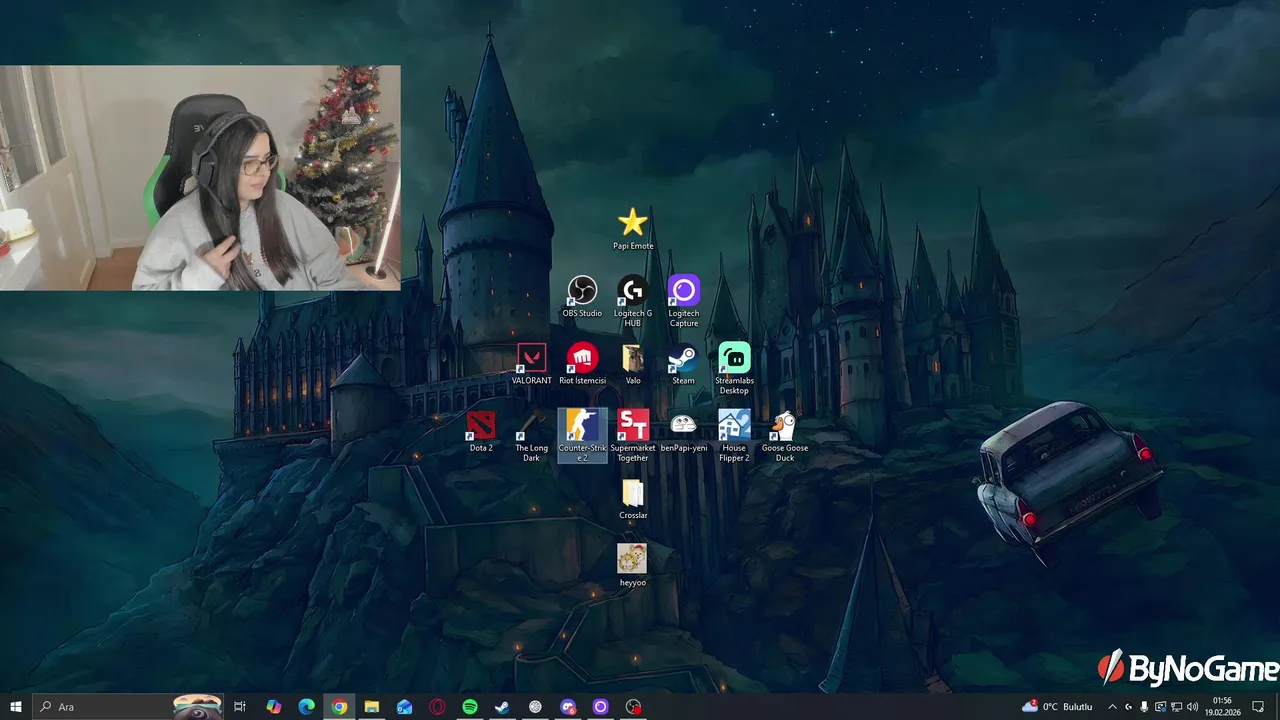Select the Valo folder on desktop

(633, 364)
